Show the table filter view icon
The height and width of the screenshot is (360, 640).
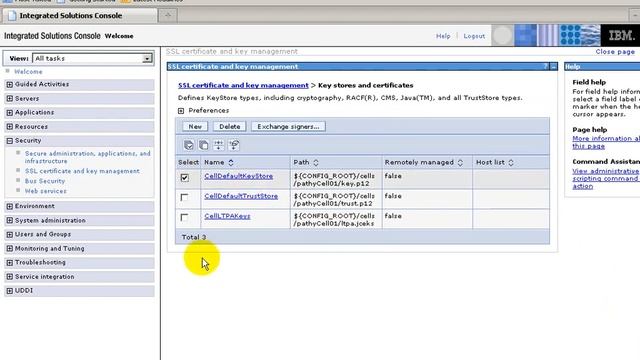tap(219, 145)
